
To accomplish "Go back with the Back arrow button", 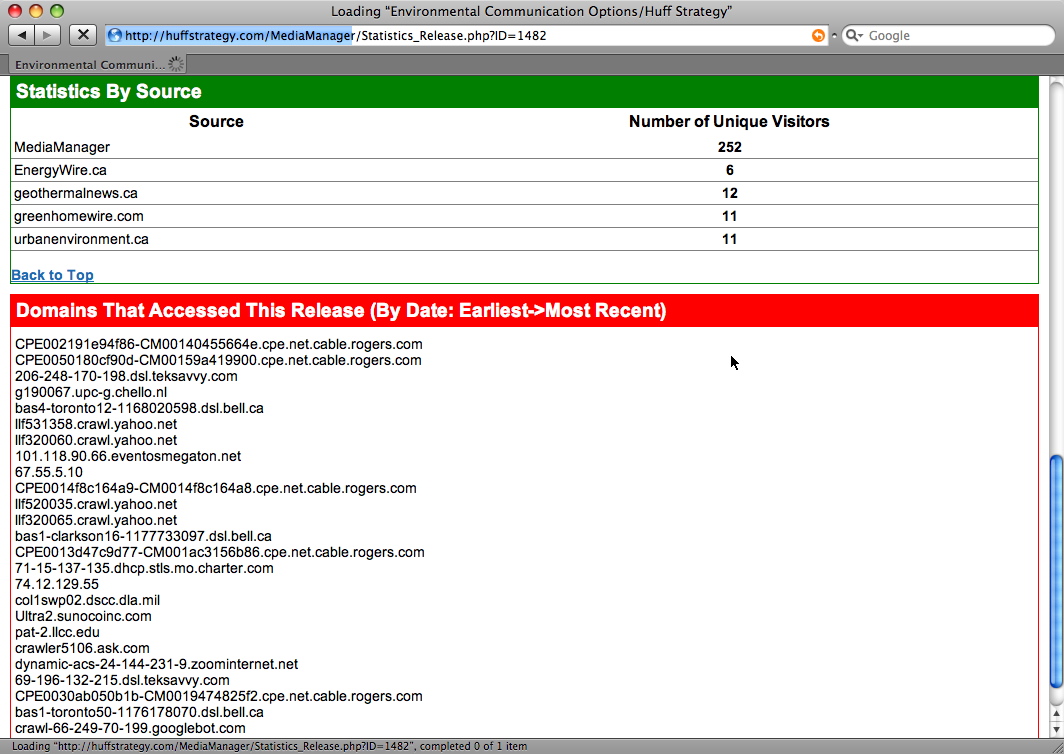I will pyautogui.click(x=22, y=35).
